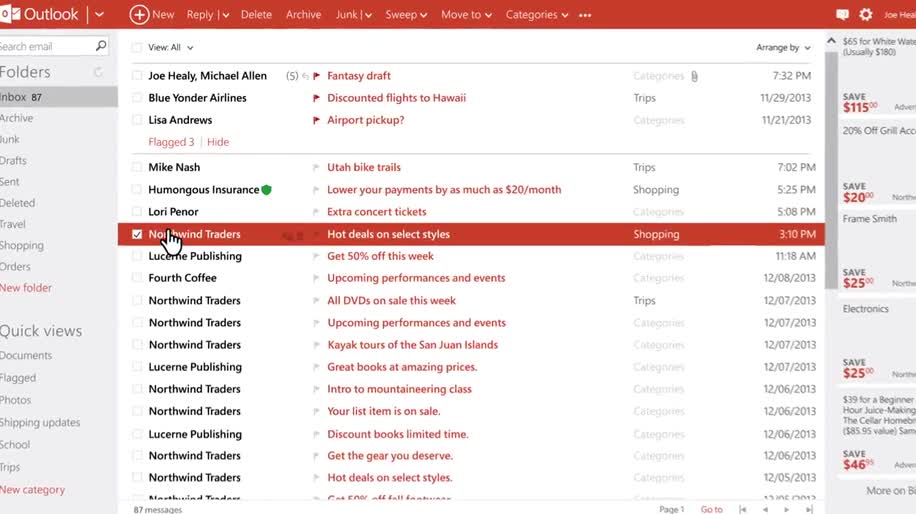
Task: Open the Travel folder
Action: pos(13,224)
